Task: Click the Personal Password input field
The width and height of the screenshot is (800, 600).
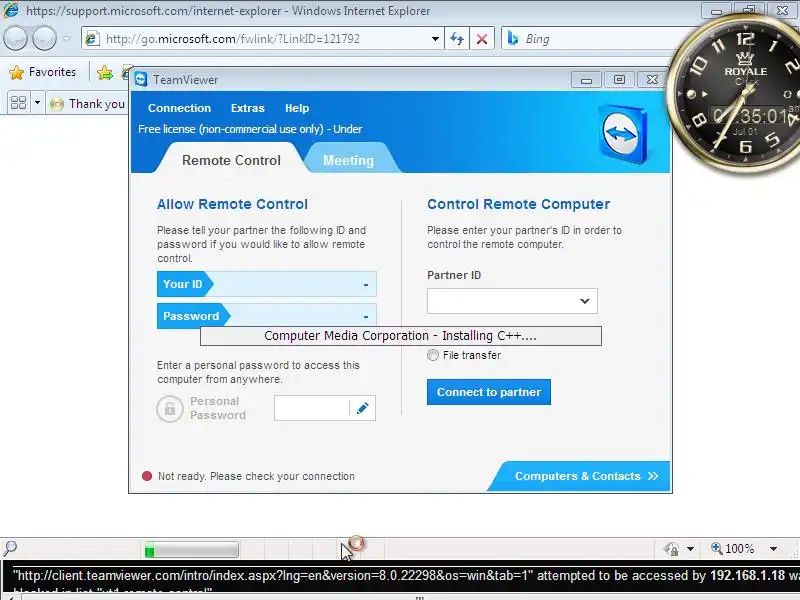Action: point(311,408)
